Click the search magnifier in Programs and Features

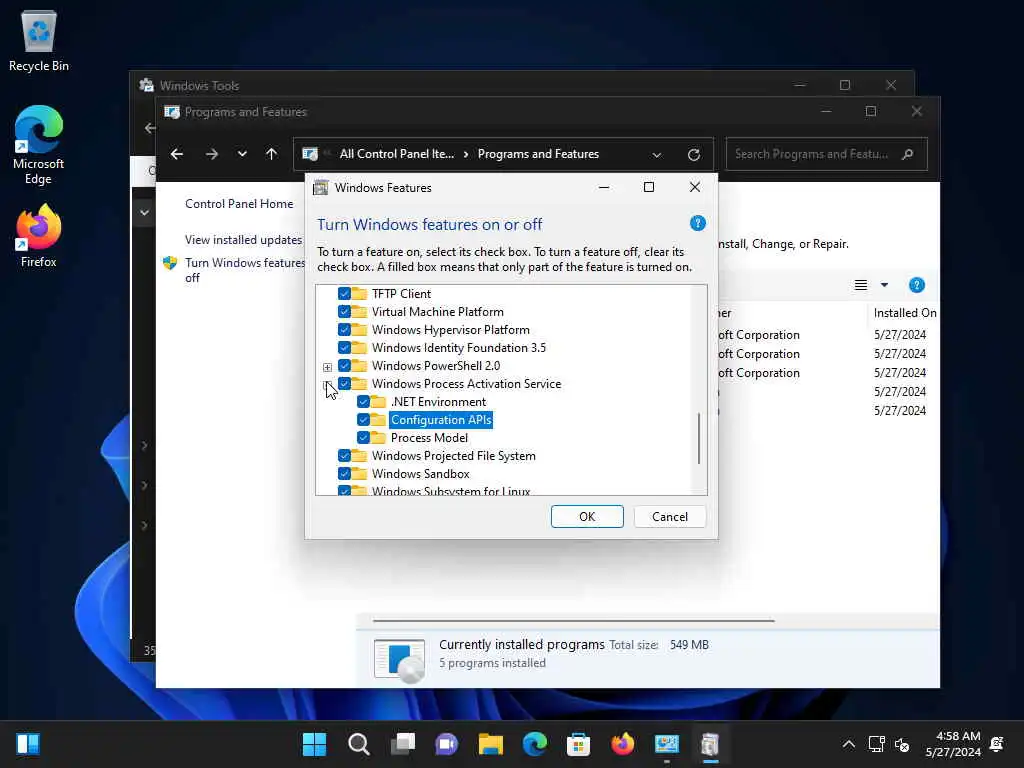coord(907,154)
